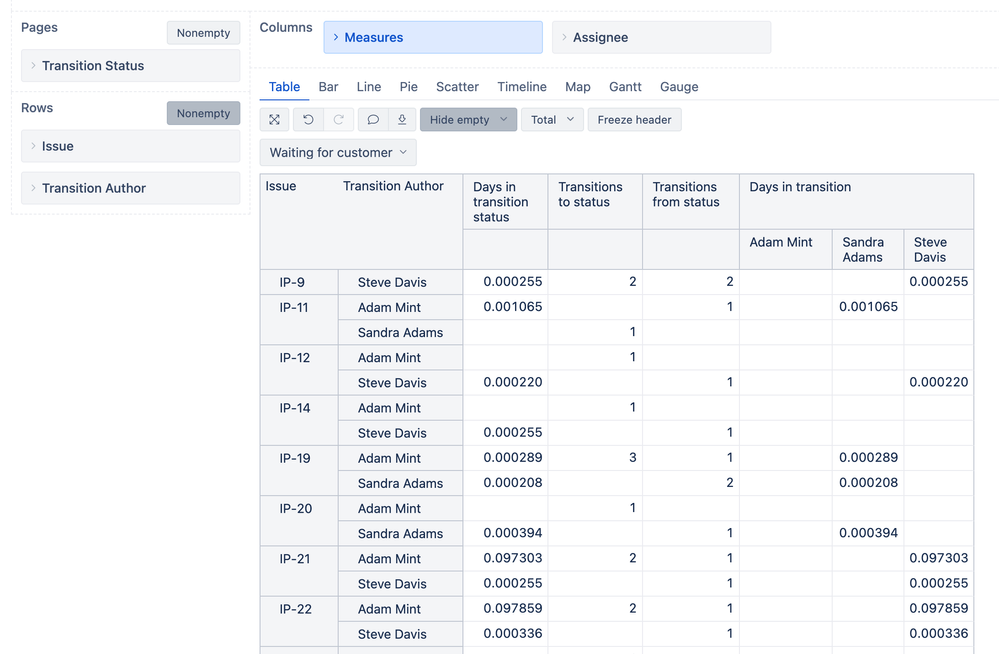Click the Sandra Adams assignee column header
Screen dimensions: 999x654
(868, 249)
